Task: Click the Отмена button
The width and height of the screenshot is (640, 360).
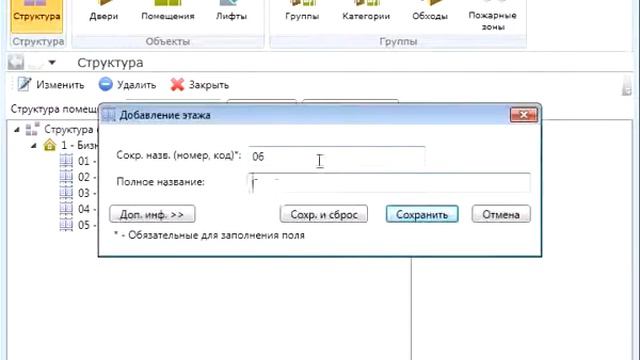Action: 501,214
